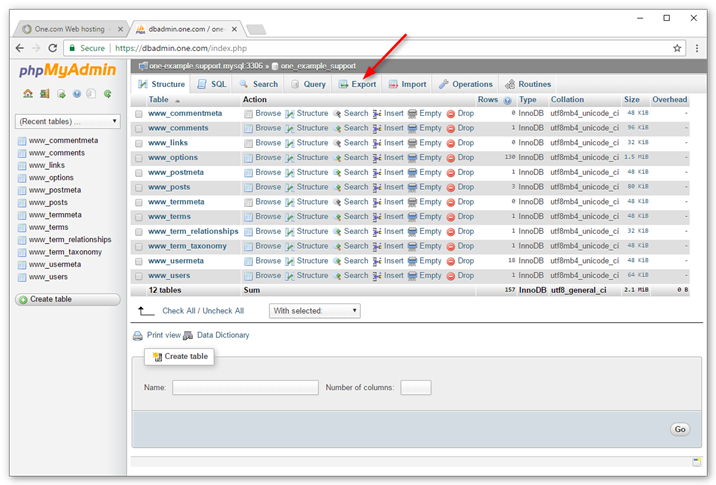Screen dimensions: 716x485
Task: Switch to One.com Web hosting browser tab
Action: pyautogui.click(x=69, y=29)
